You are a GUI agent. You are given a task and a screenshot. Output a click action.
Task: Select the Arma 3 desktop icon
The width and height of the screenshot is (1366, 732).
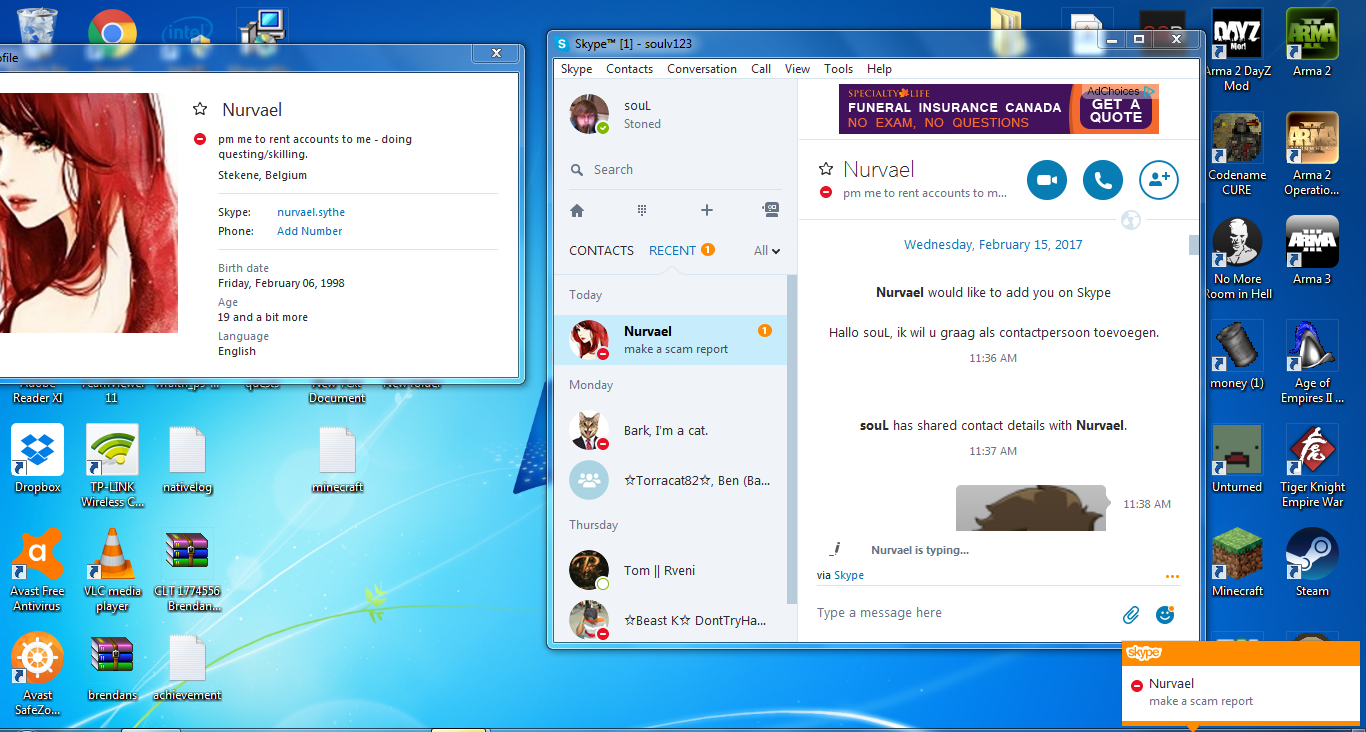point(1312,251)
